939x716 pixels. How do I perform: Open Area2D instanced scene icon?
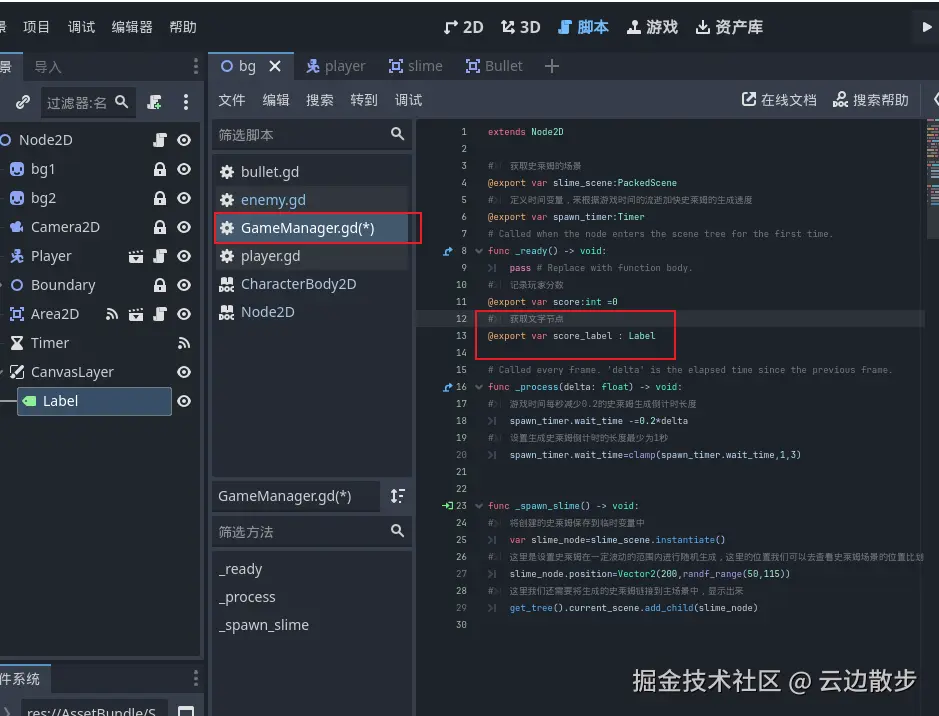click(x=136, y=314)
